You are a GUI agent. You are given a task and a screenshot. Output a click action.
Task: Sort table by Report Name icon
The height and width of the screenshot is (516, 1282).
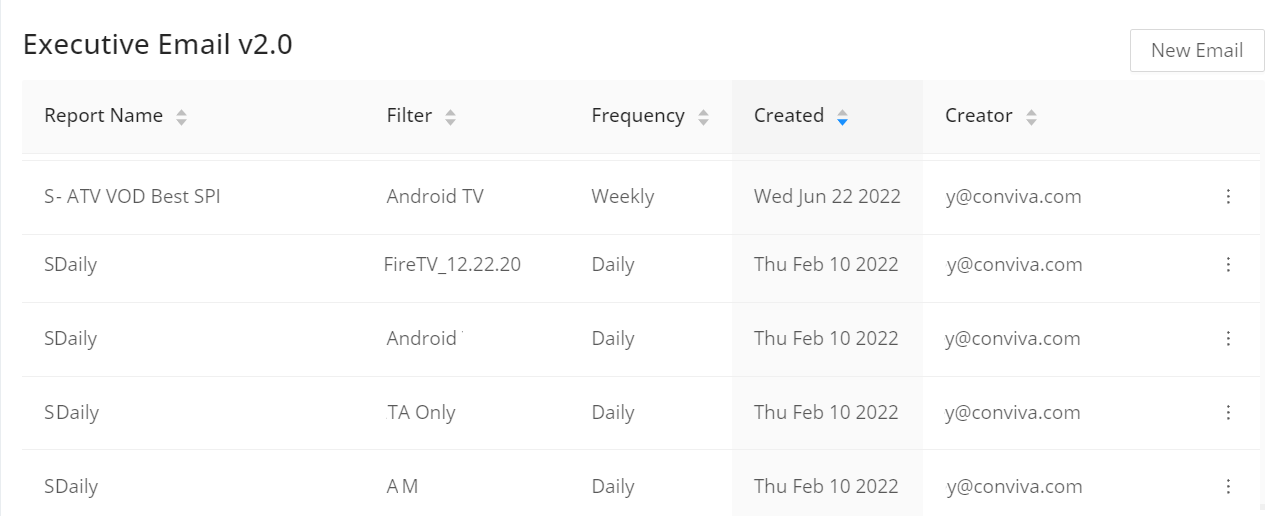point(181,117)
